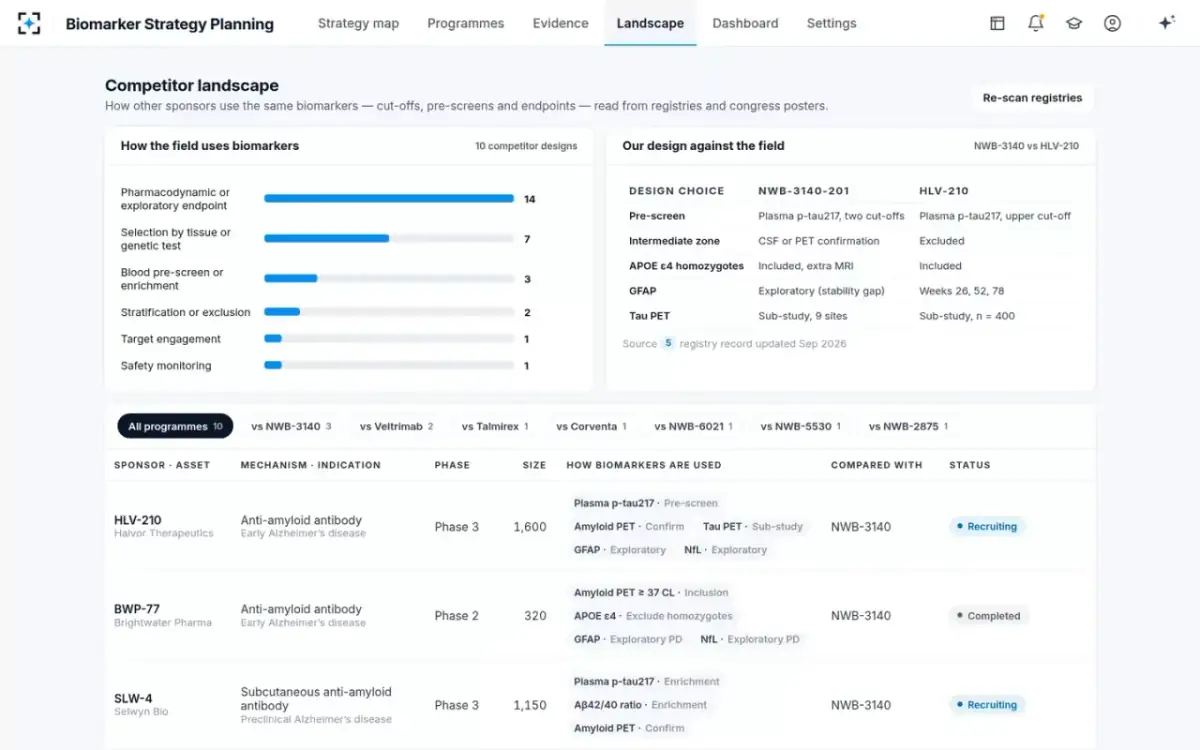Image resolution: width=1200 pixels, height=750 pixels.
Task: Open the user profile icon
Action: [x=1112, y=23]
